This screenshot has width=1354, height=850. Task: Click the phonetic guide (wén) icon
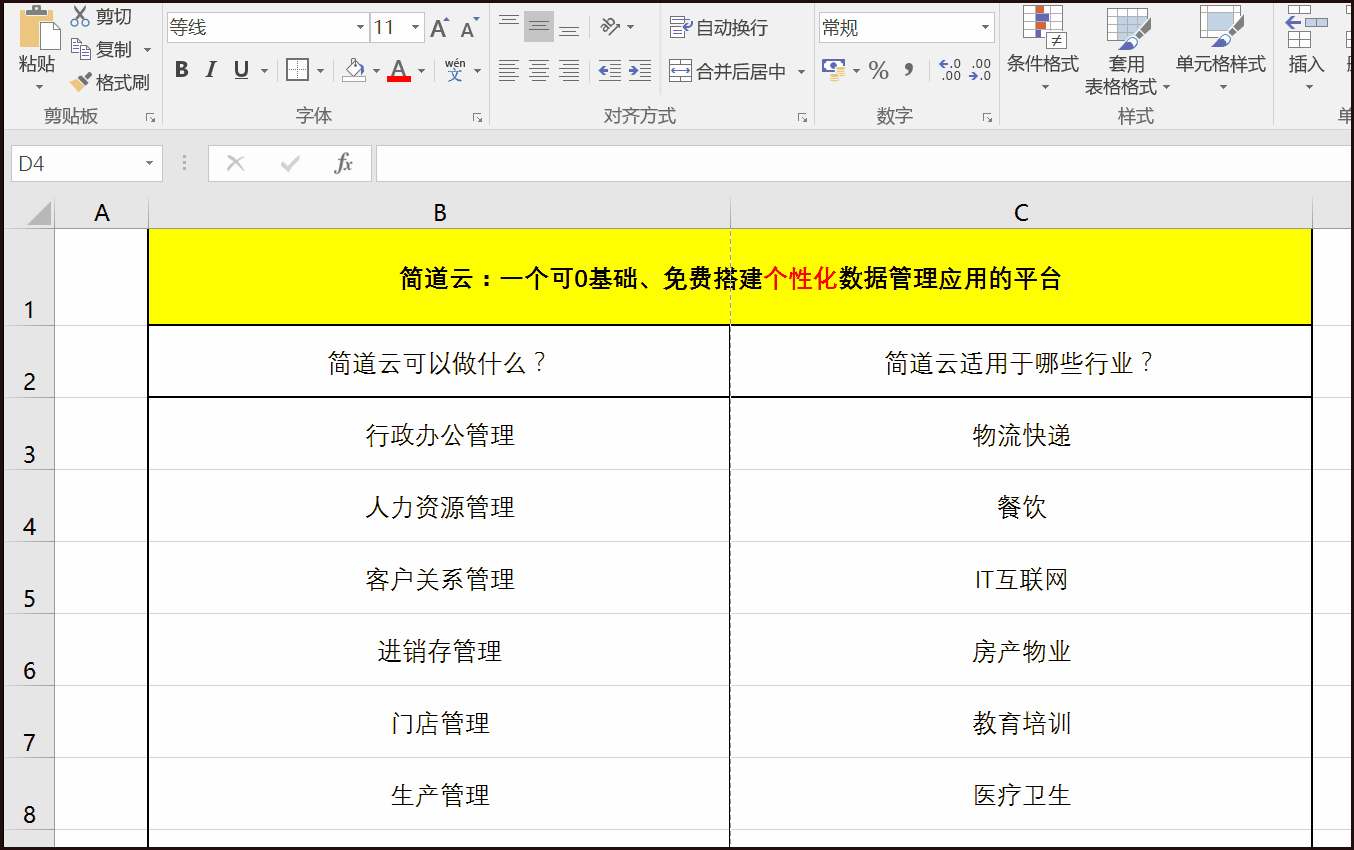[455, 70]
